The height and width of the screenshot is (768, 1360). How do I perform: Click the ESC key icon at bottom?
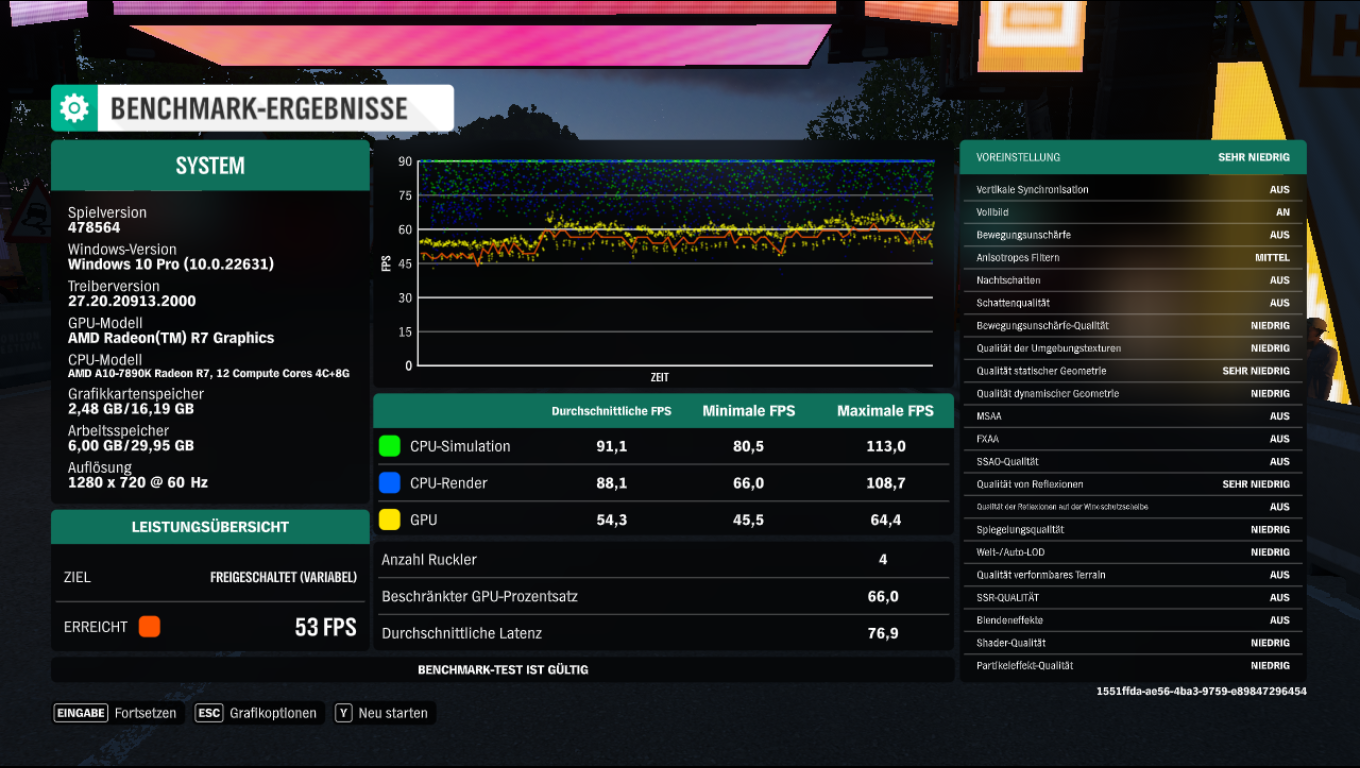207,713
